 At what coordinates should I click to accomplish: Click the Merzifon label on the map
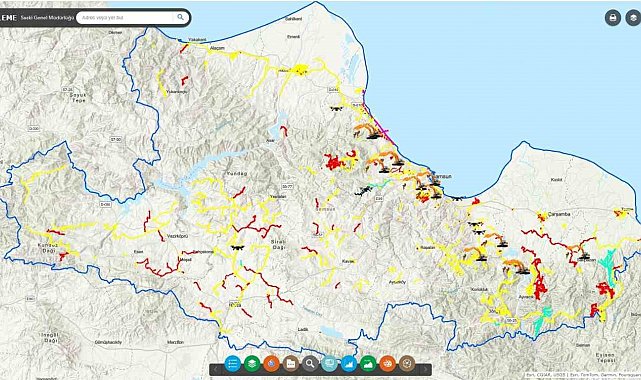click(x=175, y=342)
